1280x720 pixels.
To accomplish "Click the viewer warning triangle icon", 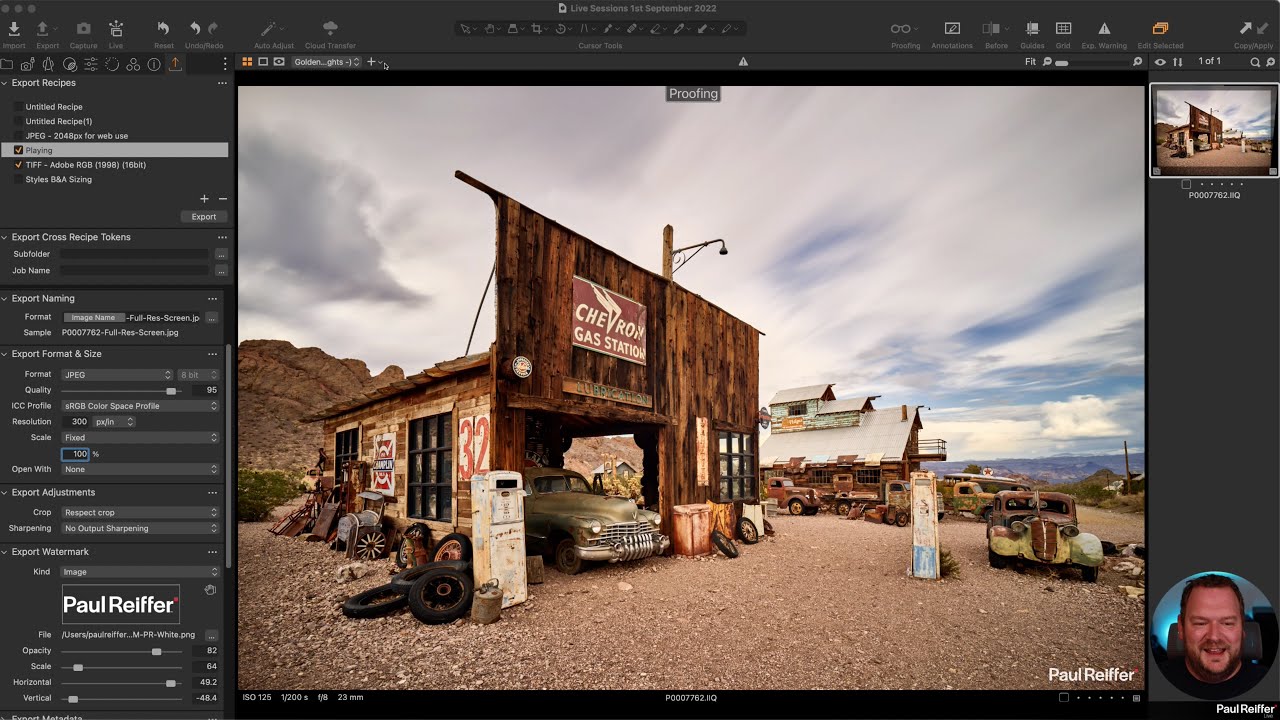I will point(743,62).
